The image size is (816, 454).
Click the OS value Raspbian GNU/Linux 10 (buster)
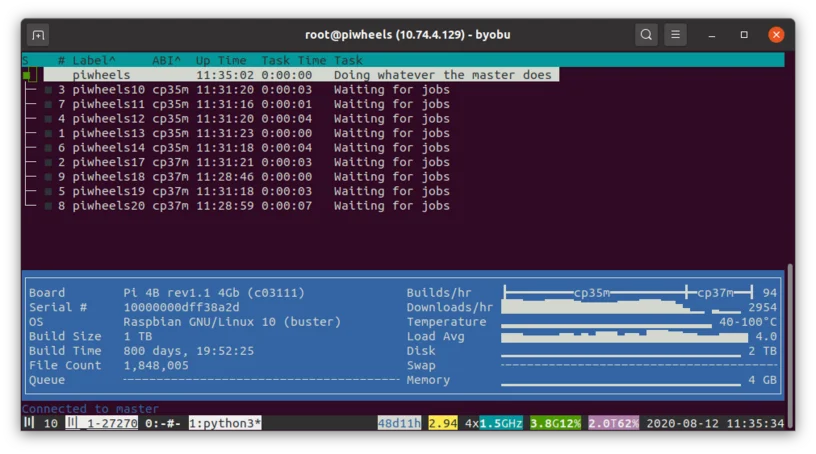tap(232, 322)
